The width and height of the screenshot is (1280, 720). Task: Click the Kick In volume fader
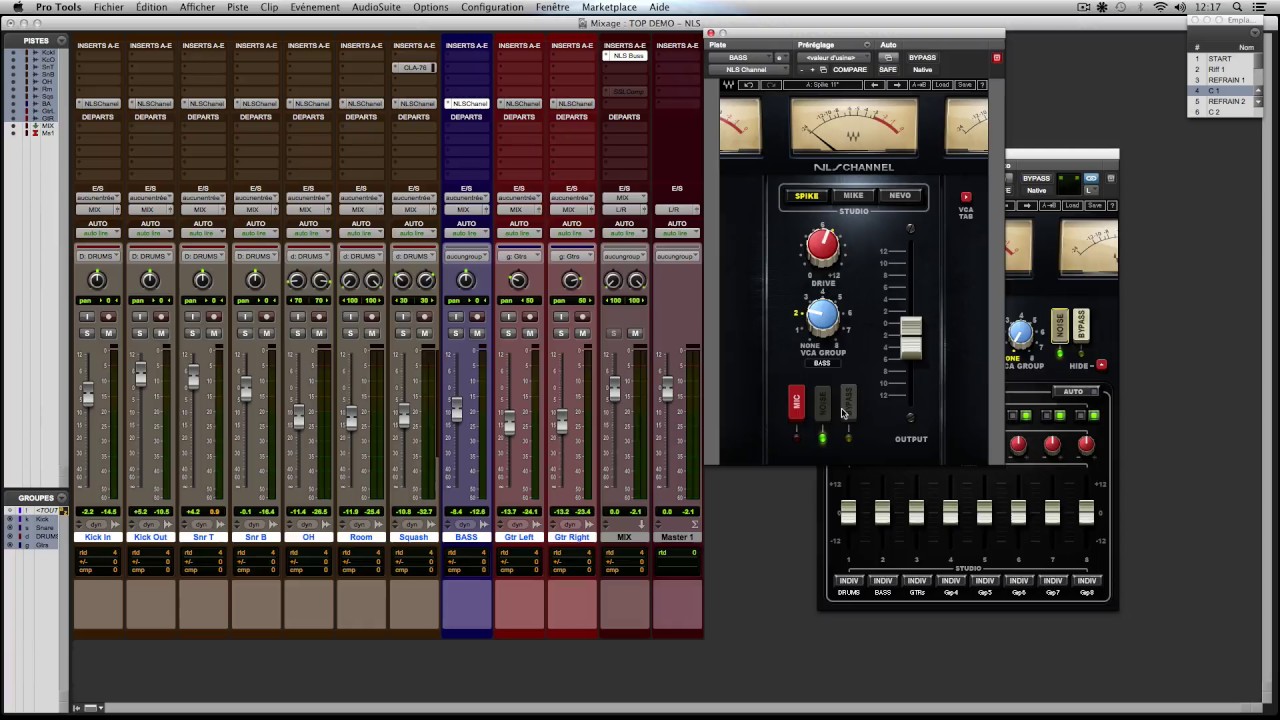(88, 394)
